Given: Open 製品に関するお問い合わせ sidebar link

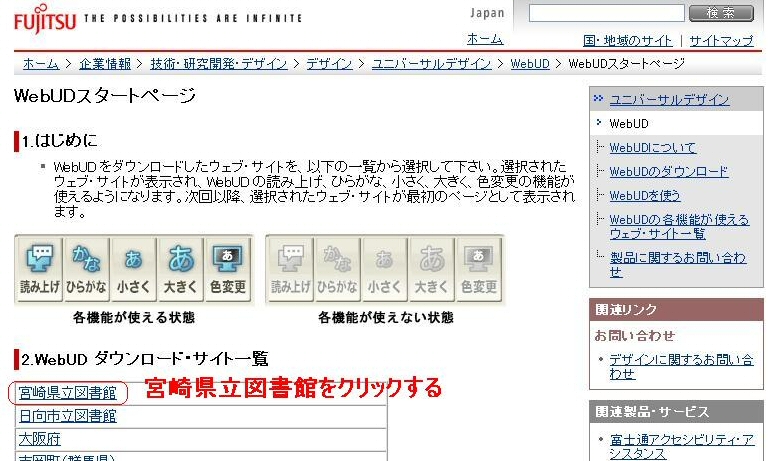Looking at the screenshot, I should [678, 265].
